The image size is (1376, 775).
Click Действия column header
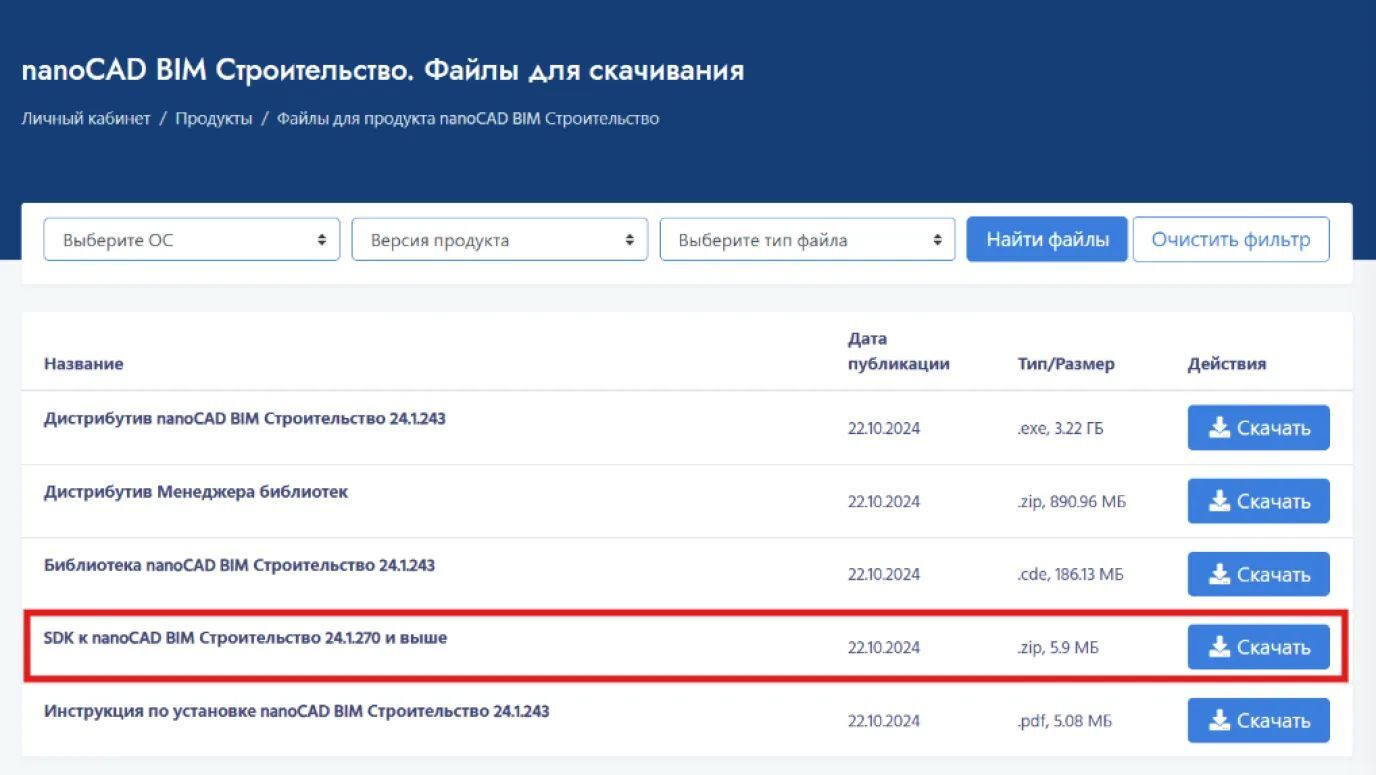click(1227, 364)
